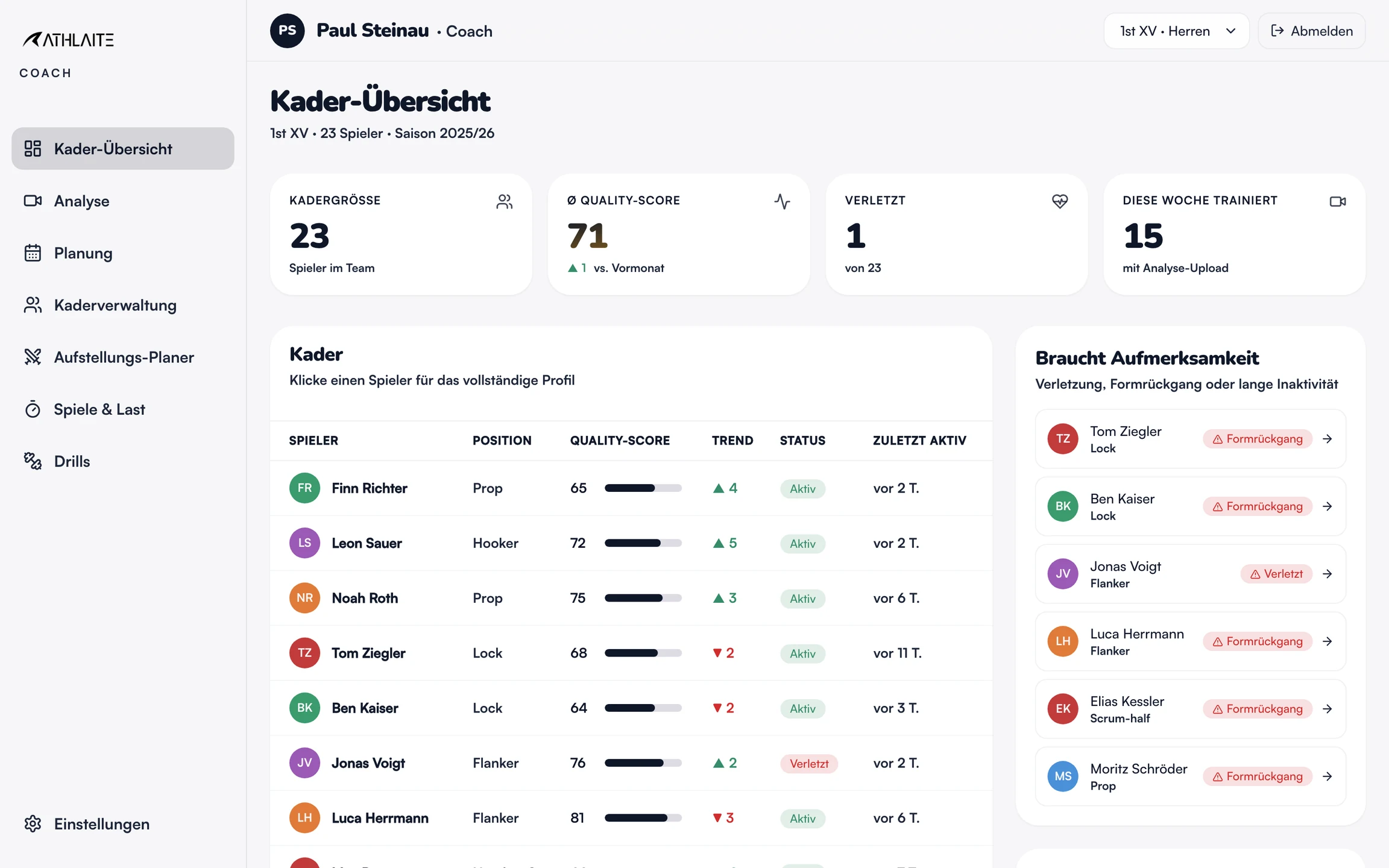Viewport: 1389px width, 868px height.
Task: Click Tom Ziegler's Aktiv status badge
Action: 802,653
